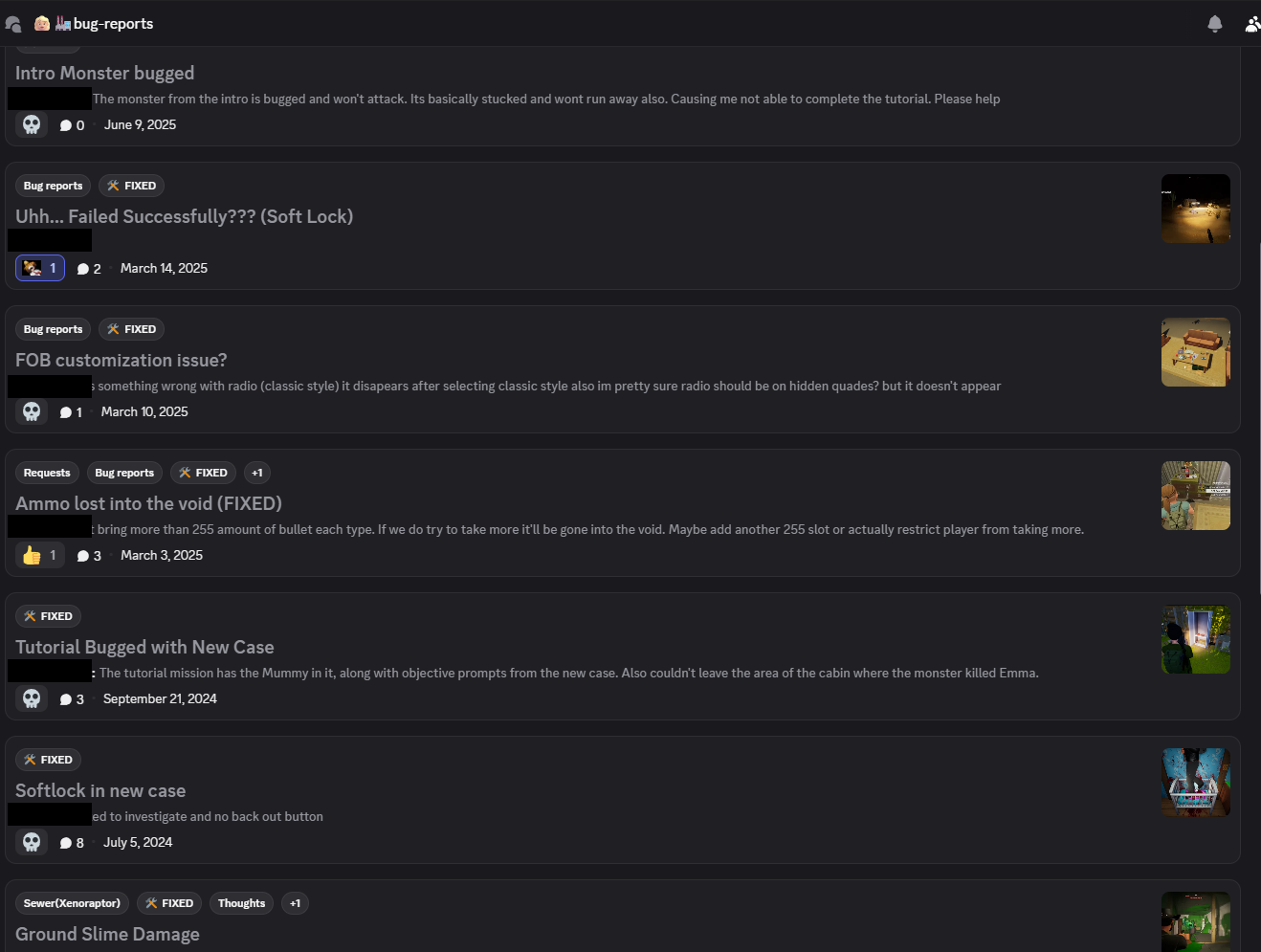Open Uhh... Failed Successfully??? (Soft Lock) post
The height and width of the screenshot is (952, 1261).
click(185, 216)
